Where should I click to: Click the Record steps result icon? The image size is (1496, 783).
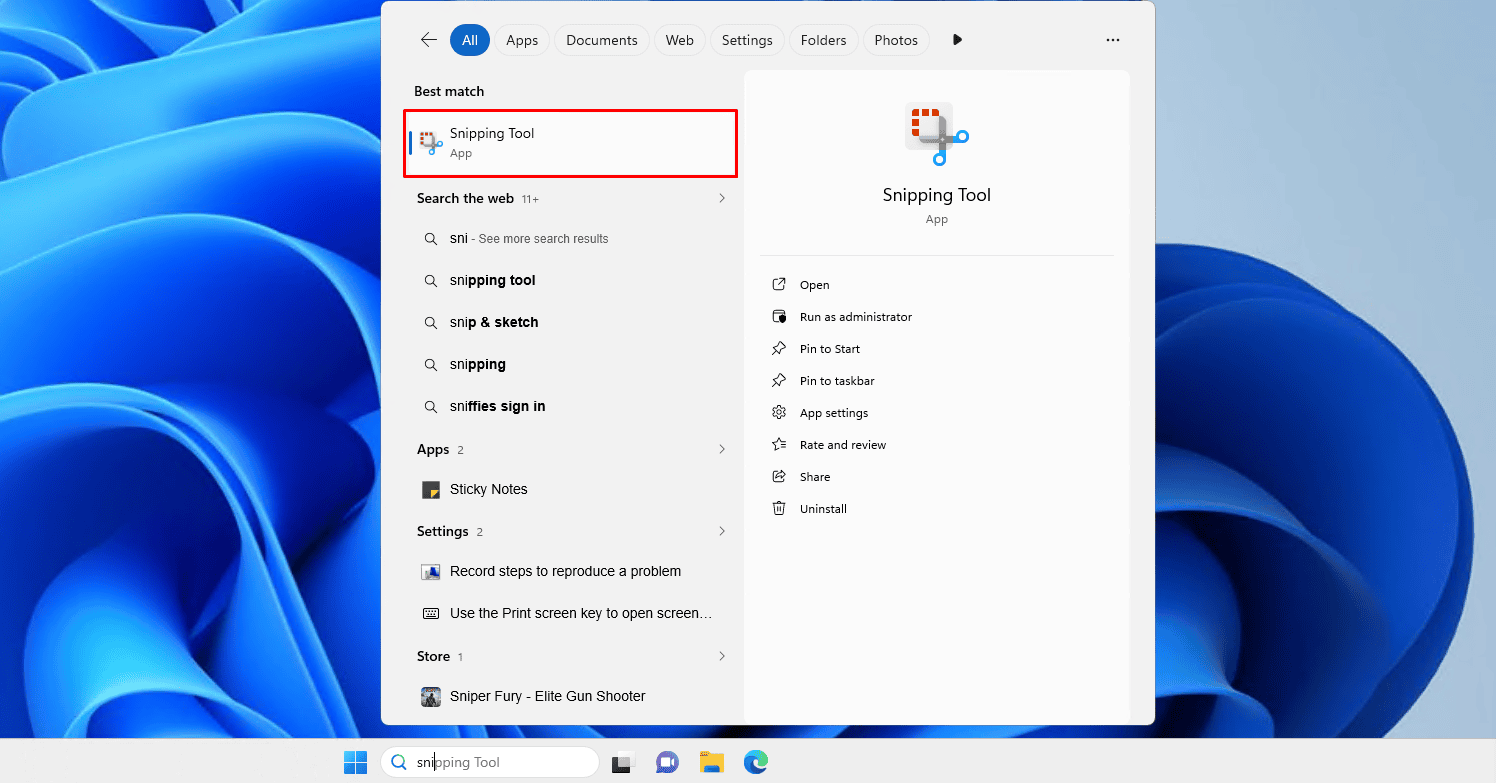tap(431, 572)
